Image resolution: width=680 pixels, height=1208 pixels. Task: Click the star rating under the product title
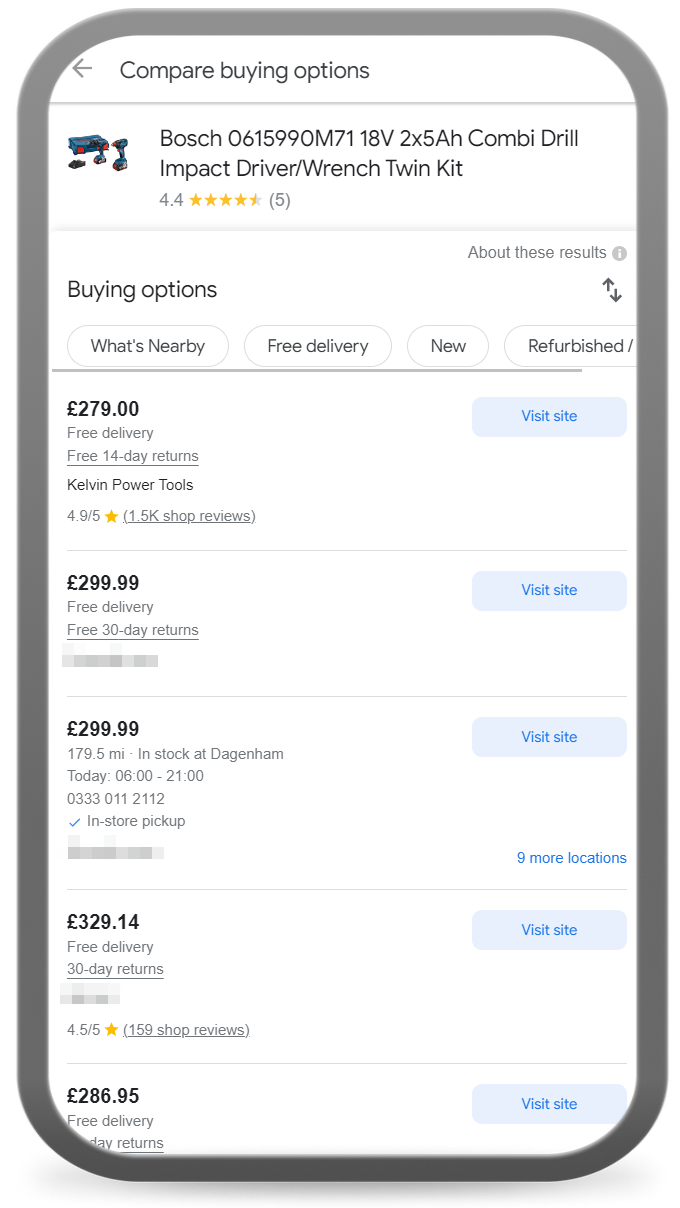(x=224, y=200)
